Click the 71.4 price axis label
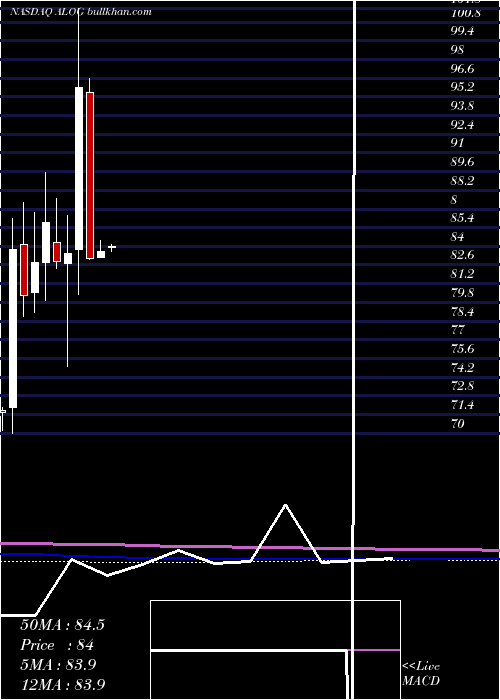The width and height of the screenshot is (500, 700). pos(462,405)
